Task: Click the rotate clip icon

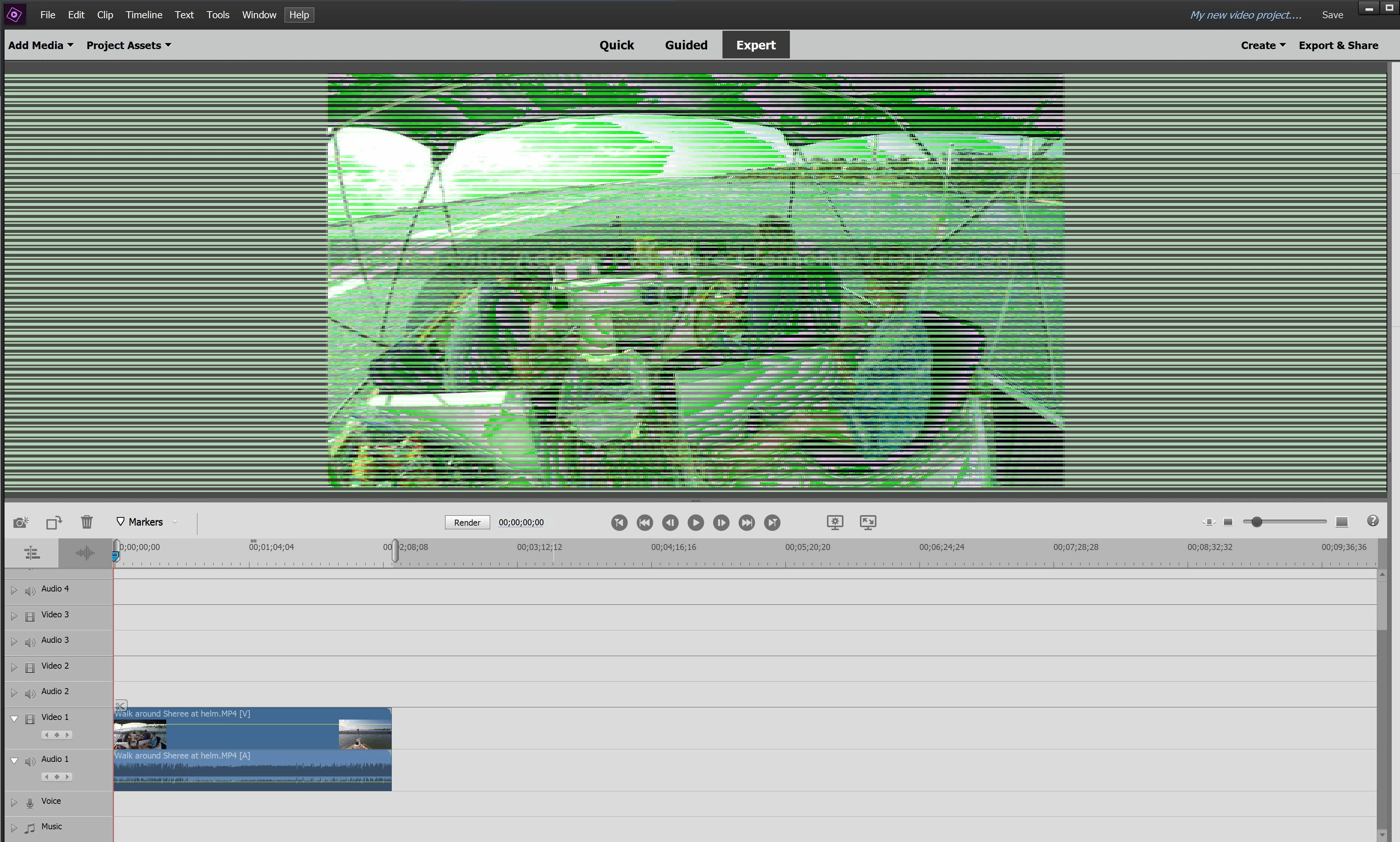Action: click(x=54, y=522)
